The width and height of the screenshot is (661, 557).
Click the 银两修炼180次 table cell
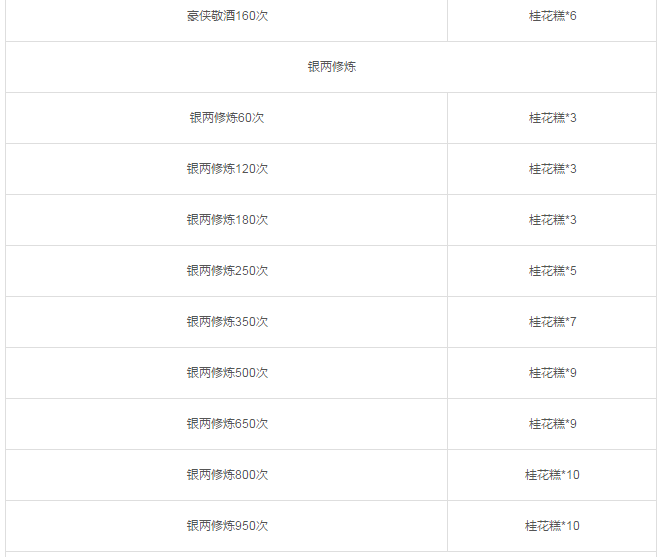(227, 220)
